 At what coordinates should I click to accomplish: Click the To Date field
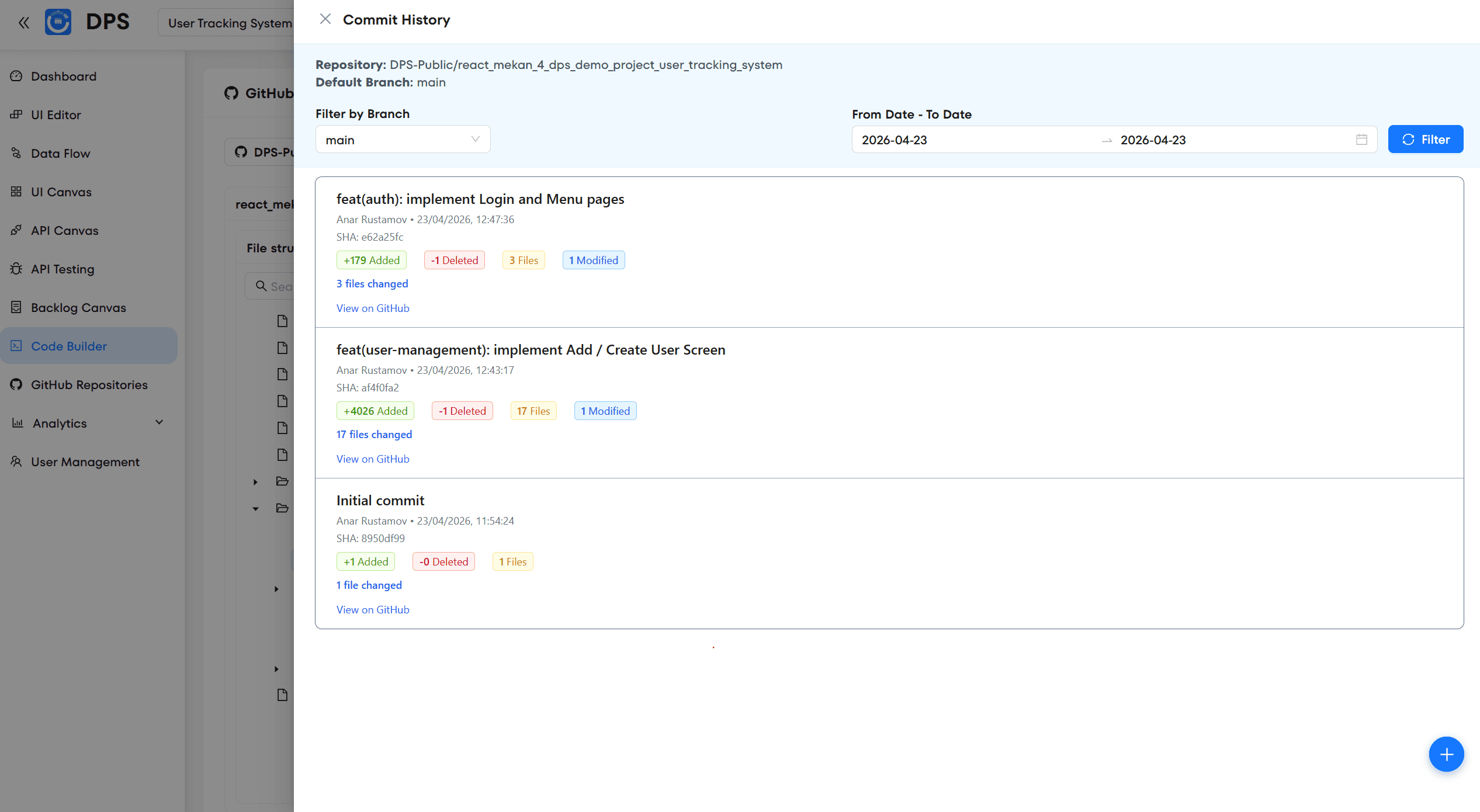point(1153,140)
